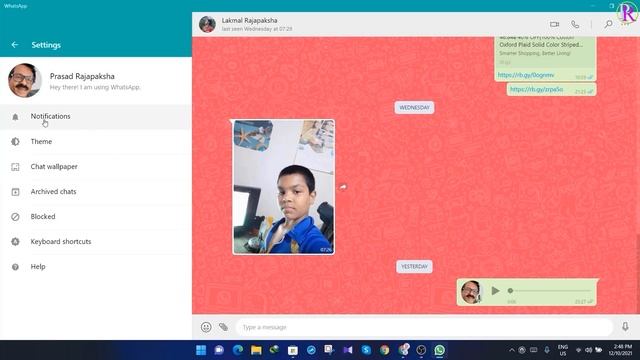
Task: Open Microsoft Edge from taskbar
Action: click(238, 350)
